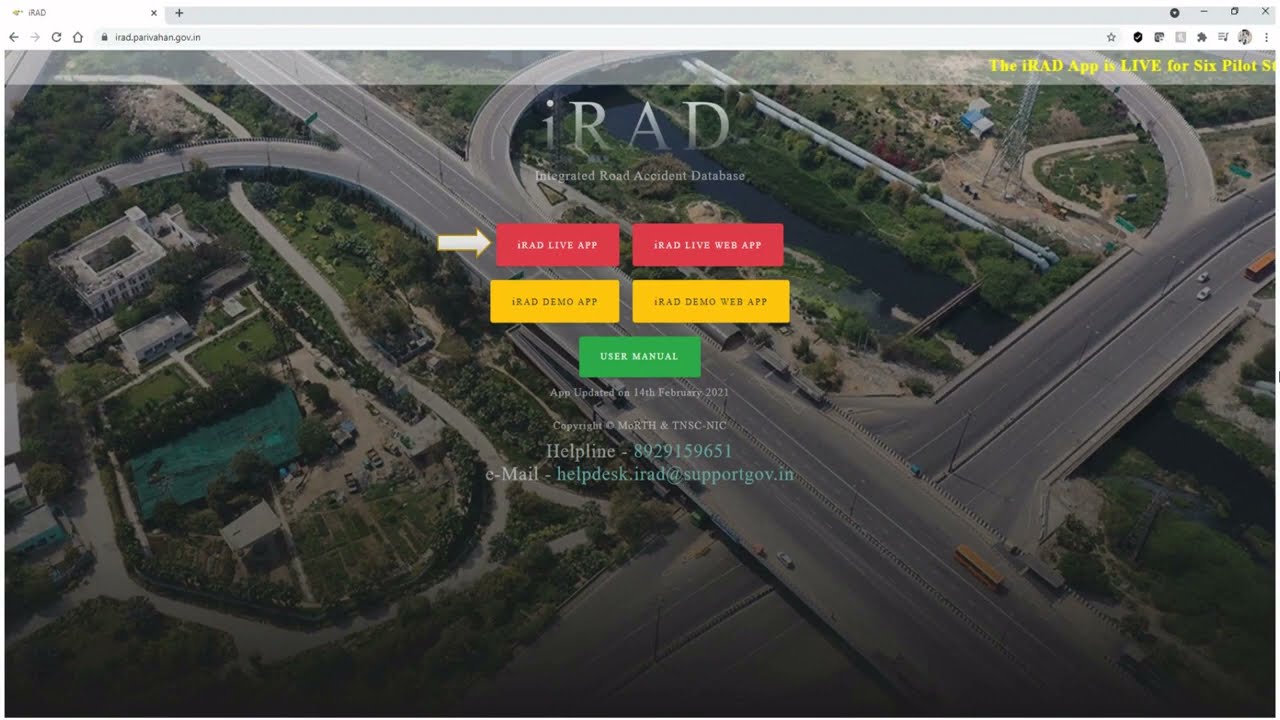
Task: Click the helpline number 8929159651
Action: 683,451
